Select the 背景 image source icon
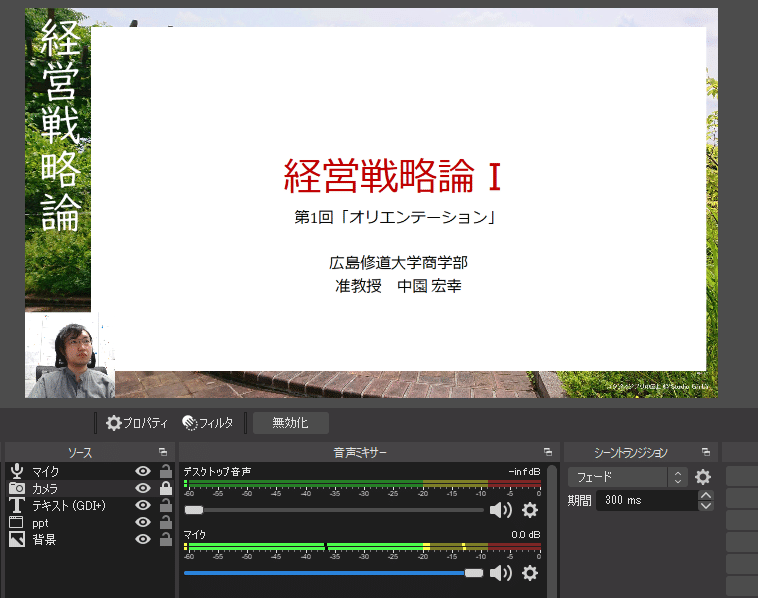Viewport: 758px width, 598px height. click(17, 539)
